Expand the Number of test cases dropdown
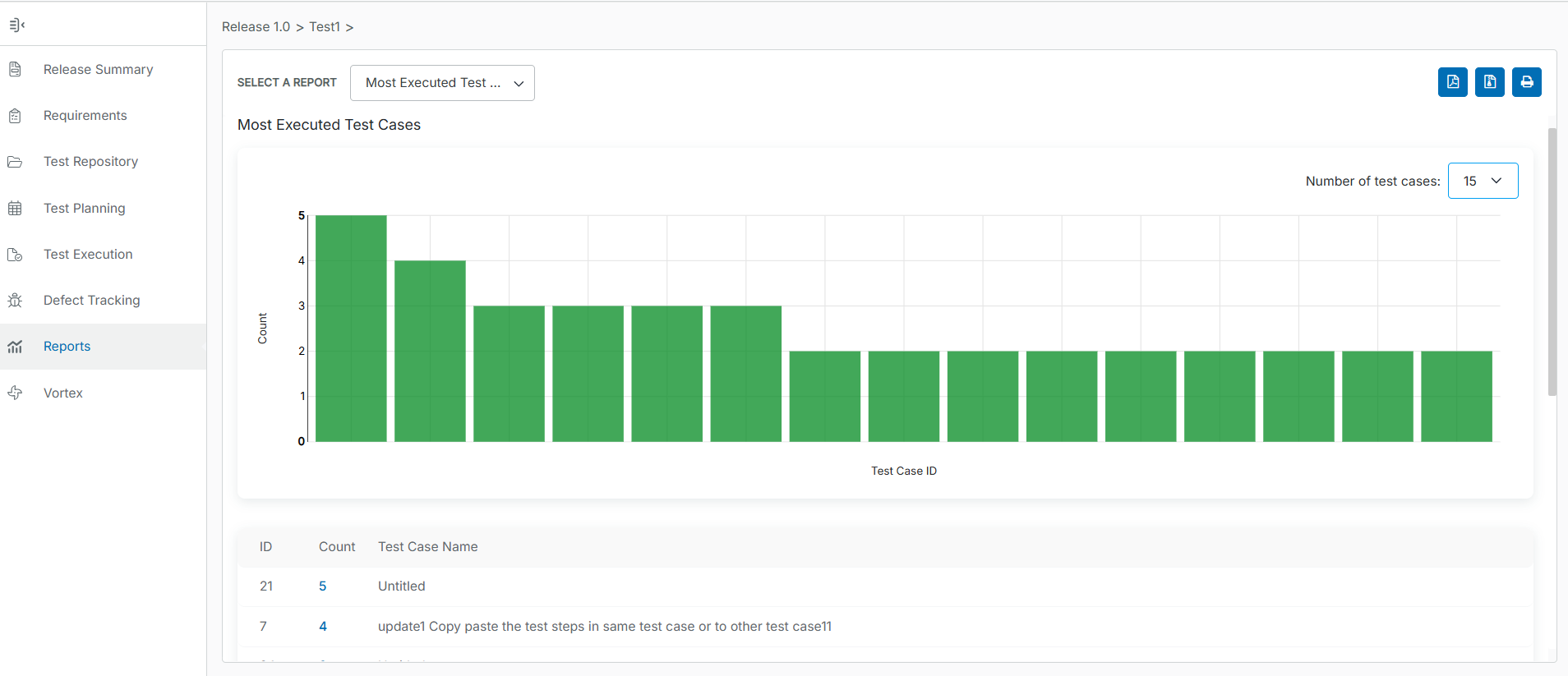 click(x=1483, y=181)
